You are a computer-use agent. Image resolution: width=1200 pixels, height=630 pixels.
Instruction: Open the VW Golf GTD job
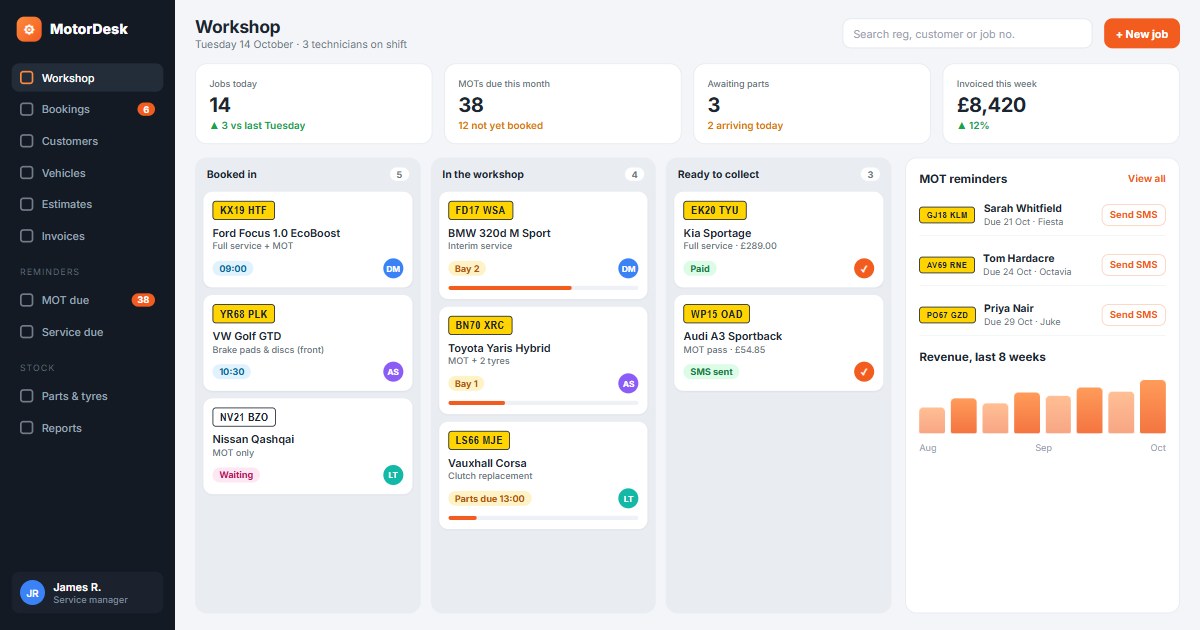(x=308, y=342)
